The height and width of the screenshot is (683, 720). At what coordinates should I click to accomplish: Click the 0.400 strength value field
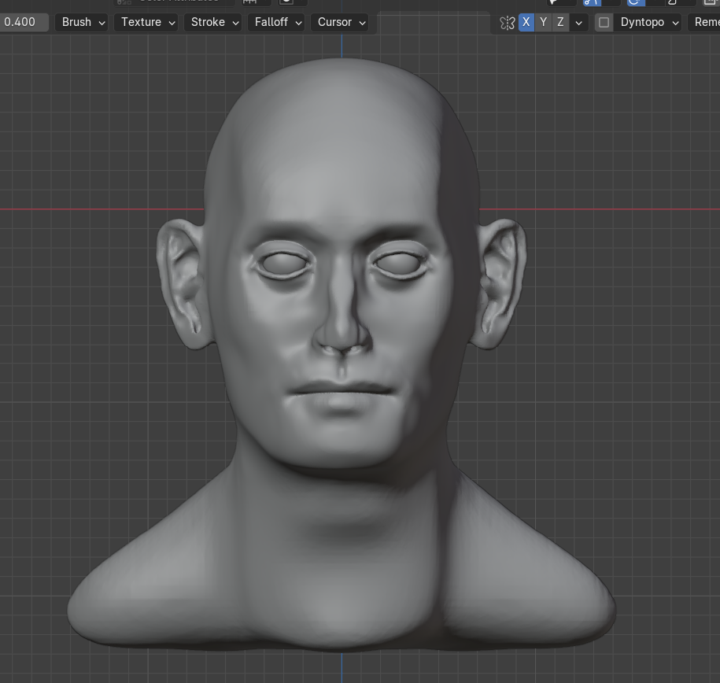pos(22,22)
